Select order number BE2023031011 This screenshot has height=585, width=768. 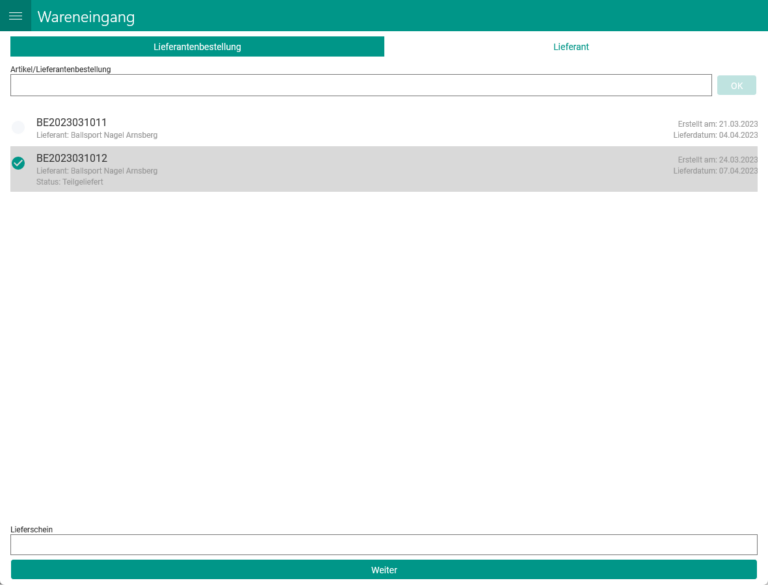point(72,123)
